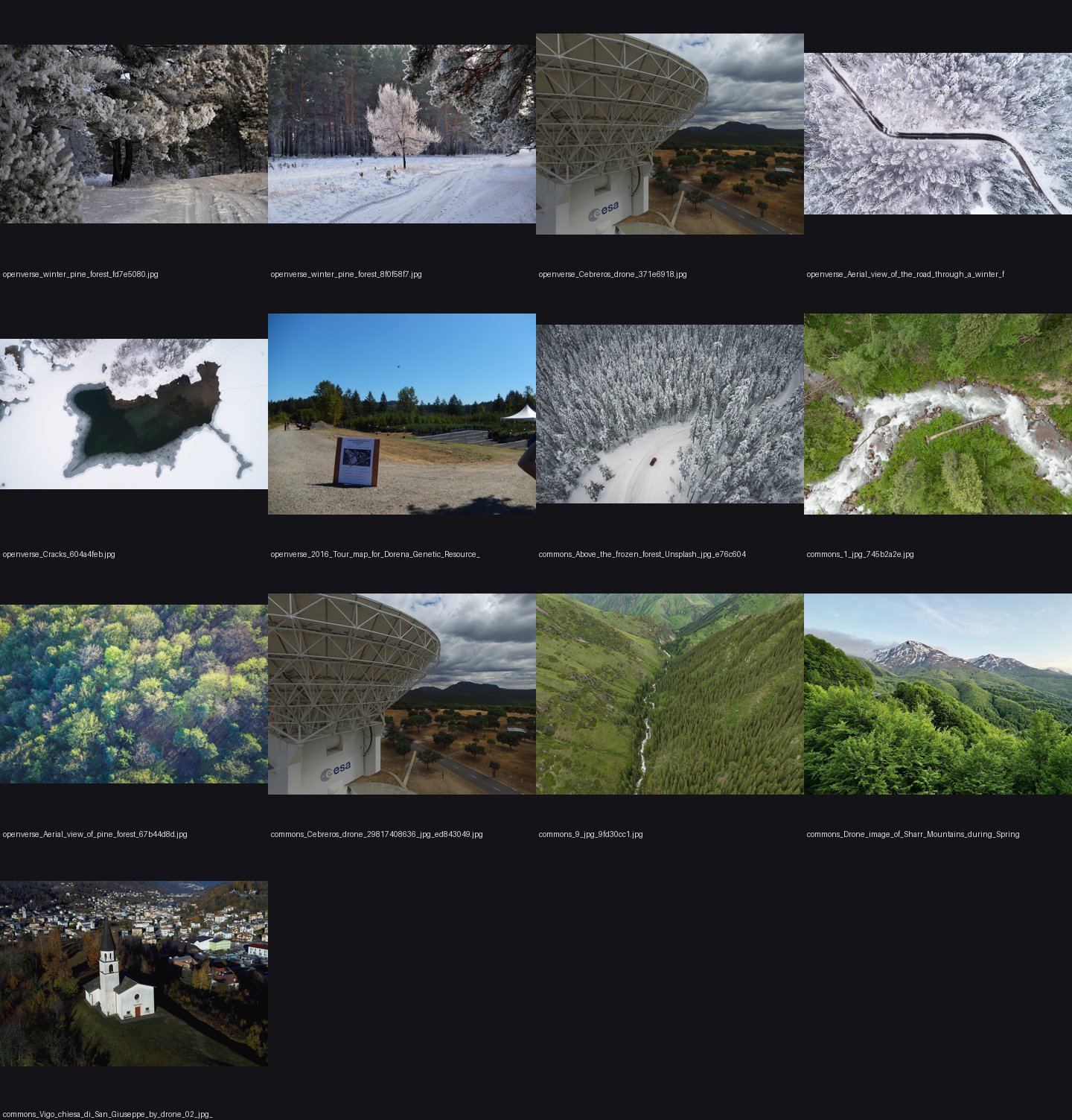Open the green valley stream photo
The height and width of the screenshot is (1120, 1072).
pyautogui.click(x=670, y=694)
